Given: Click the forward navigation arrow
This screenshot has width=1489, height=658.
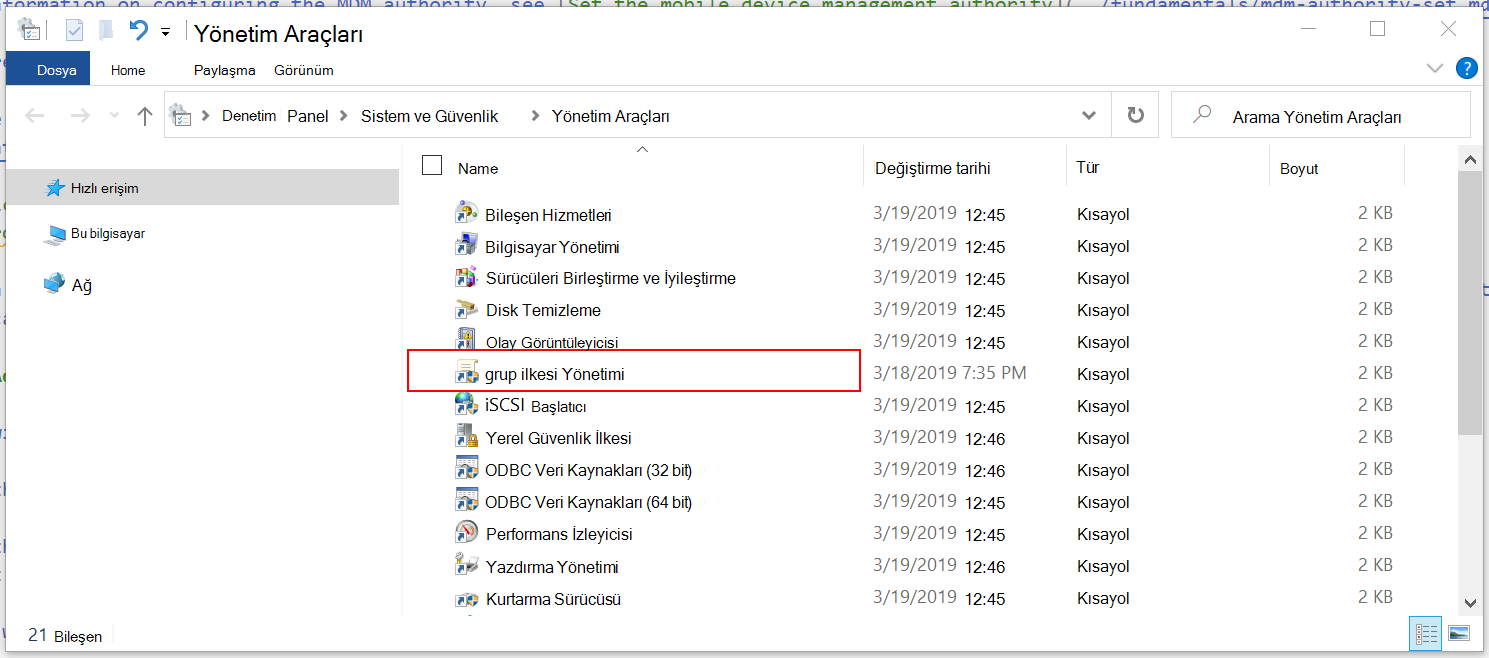Looking at the screenshot, I should coord(81,116).
